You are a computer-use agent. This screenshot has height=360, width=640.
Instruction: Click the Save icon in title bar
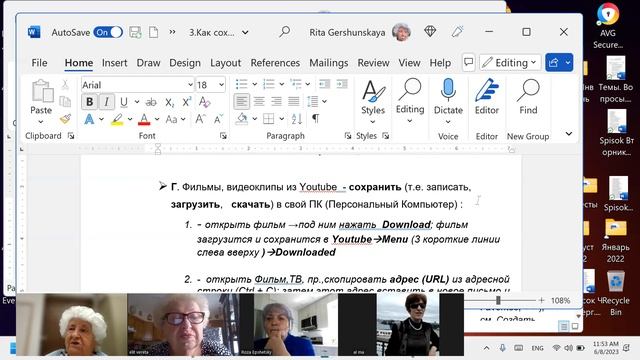(135, 32)
